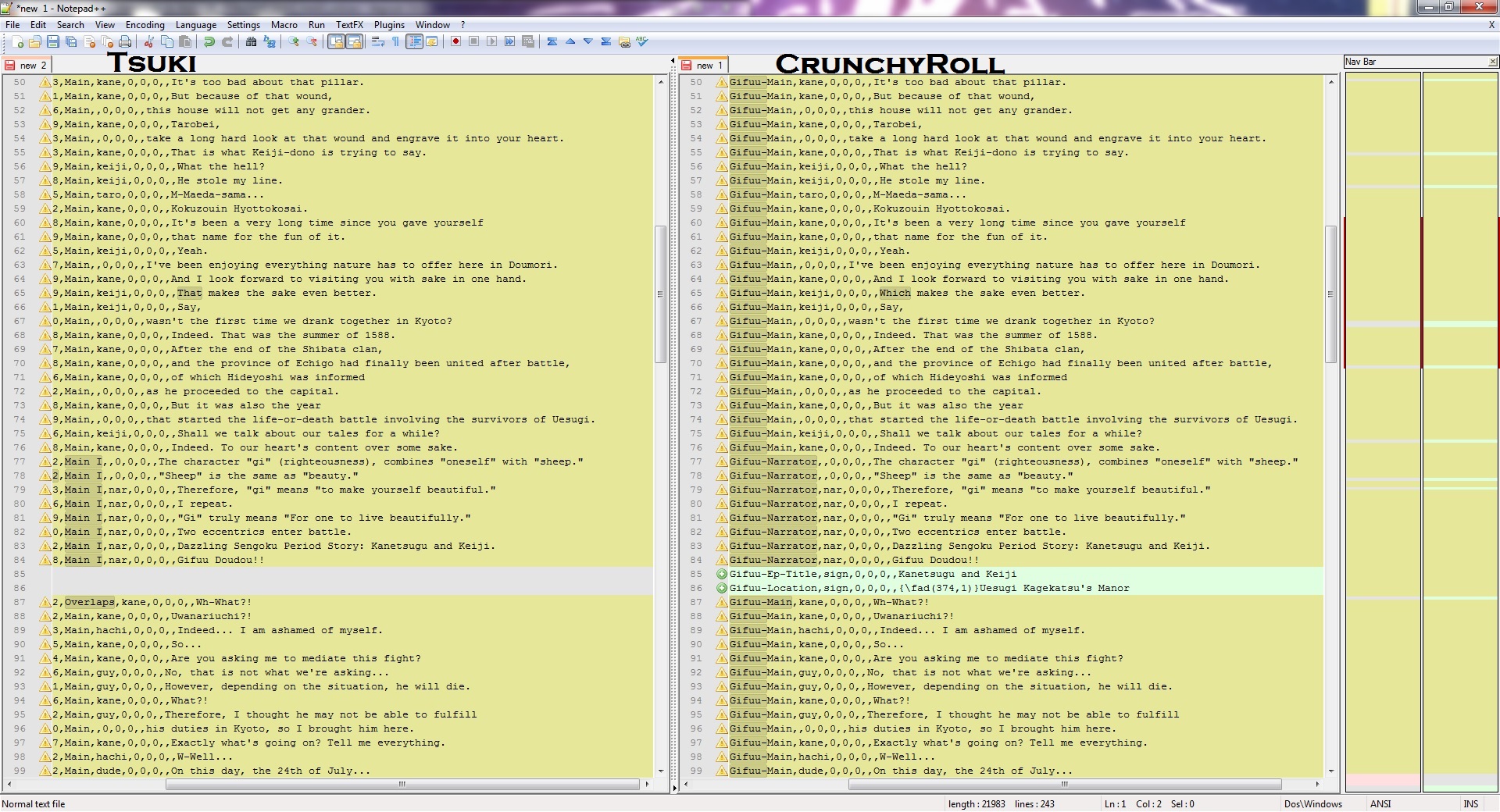The width and height of the screenshot is (1500, 812).
Task: Click the Nav Bar left overview column
Action: [x=1382, y=432]
